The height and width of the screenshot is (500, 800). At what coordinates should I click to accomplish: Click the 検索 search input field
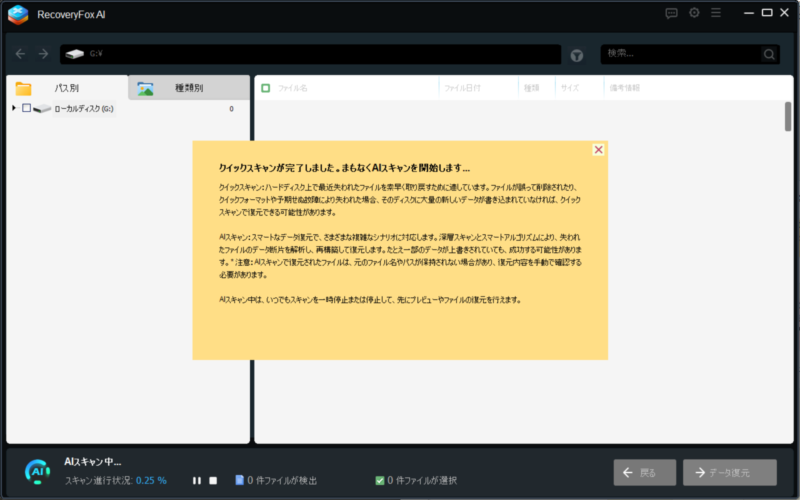680,54
